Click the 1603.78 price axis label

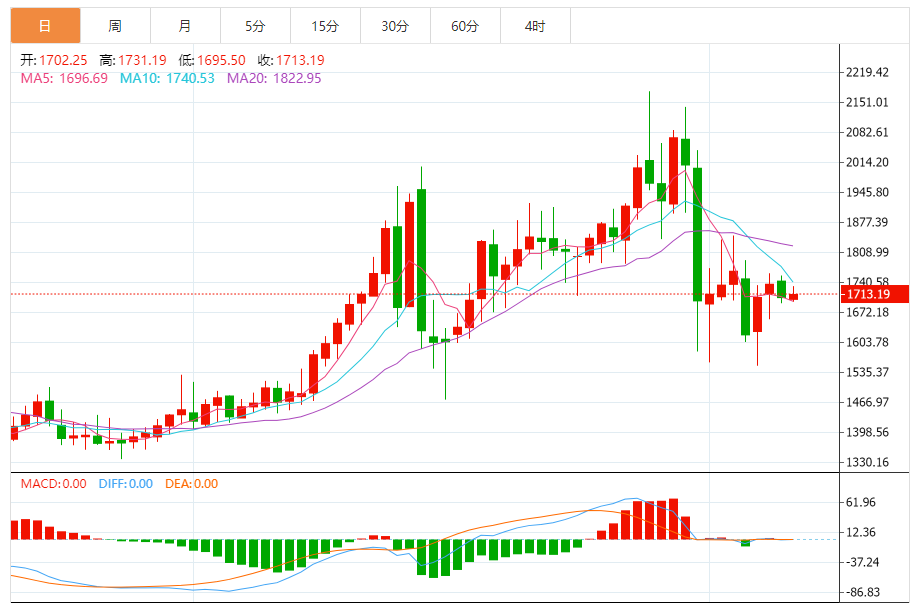coord(867,342)
